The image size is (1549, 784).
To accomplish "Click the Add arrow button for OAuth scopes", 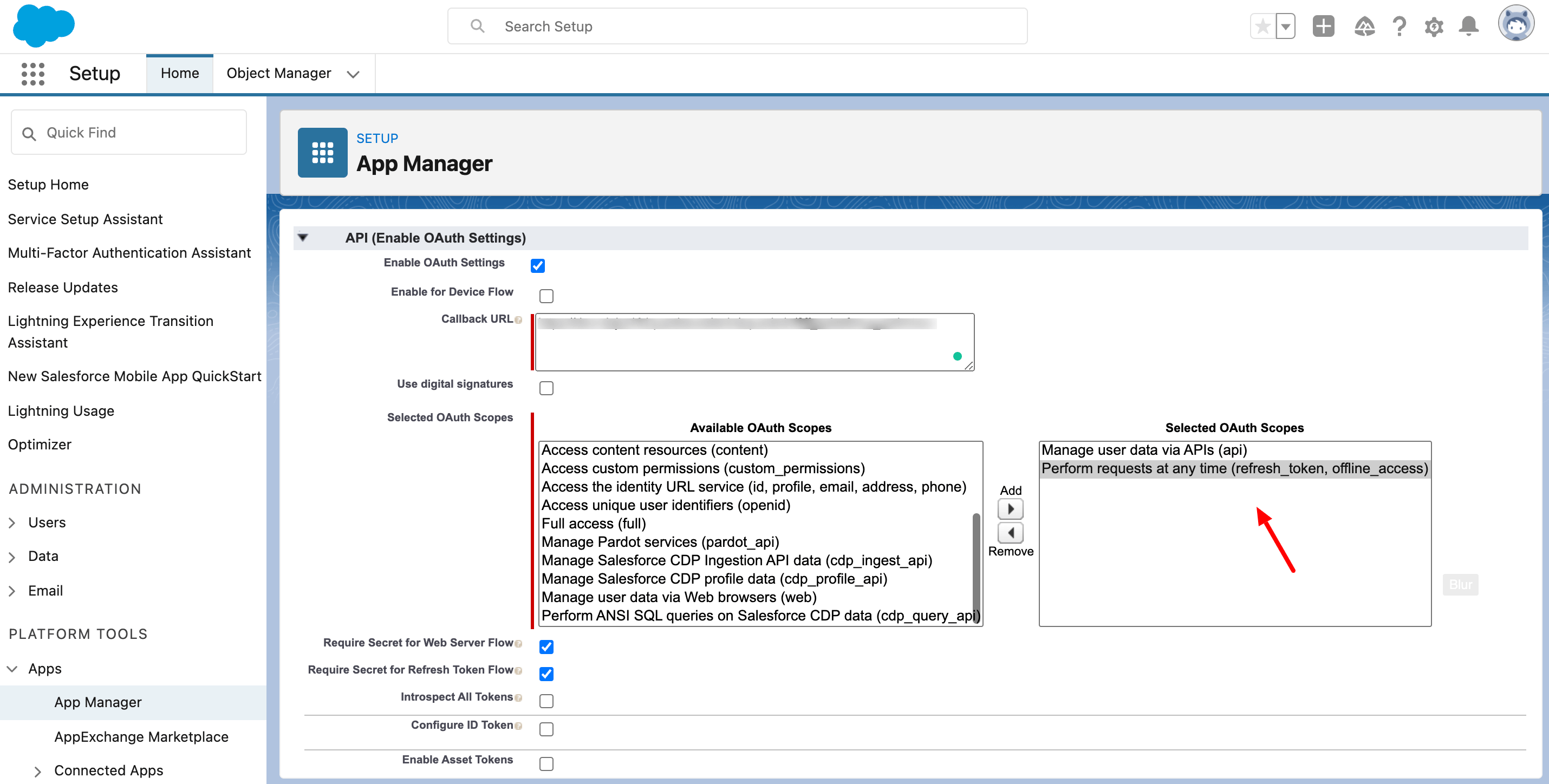I will tap(1010, 508).
